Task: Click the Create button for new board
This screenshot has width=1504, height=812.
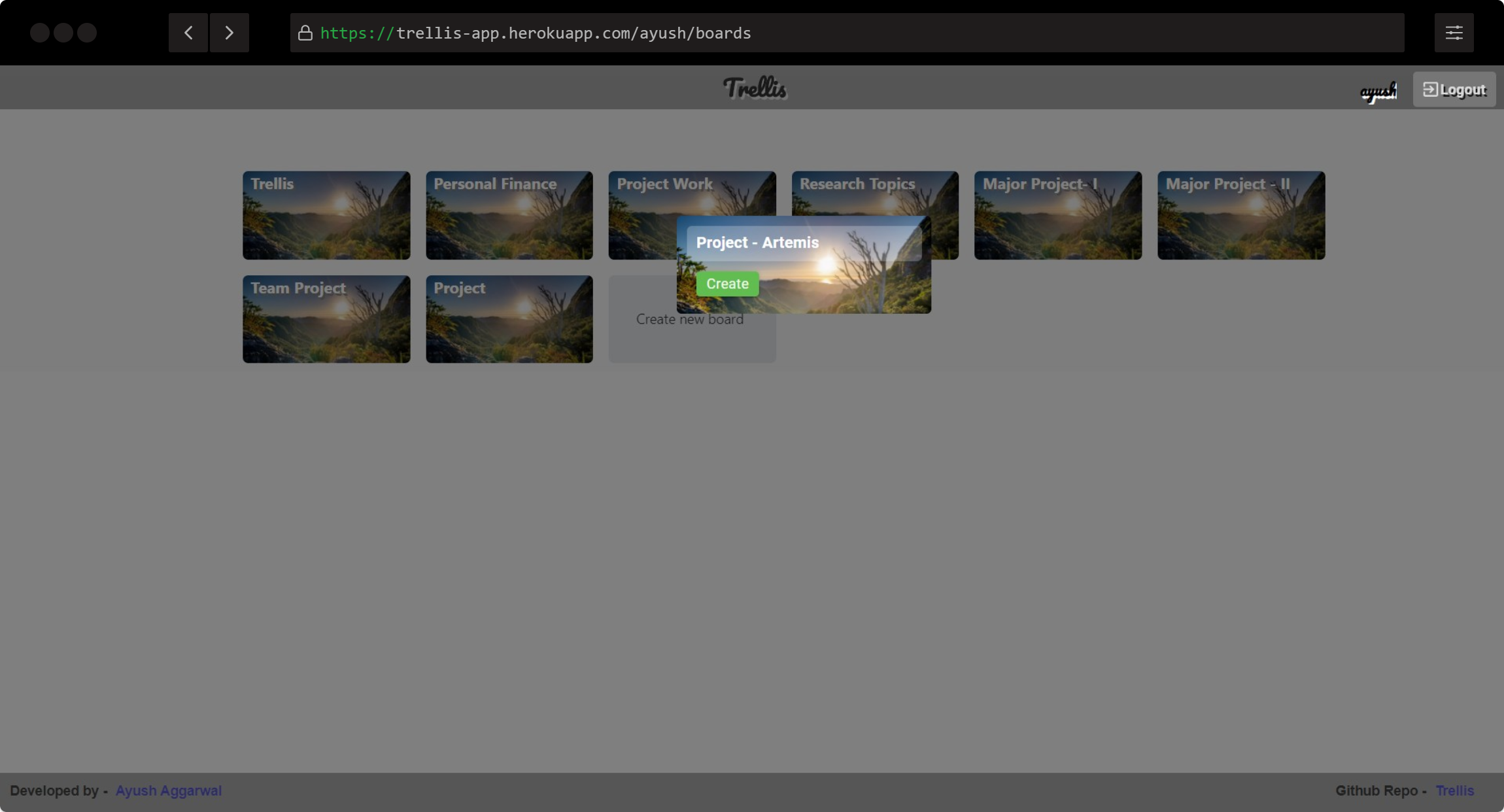Action: click(728, 284)
